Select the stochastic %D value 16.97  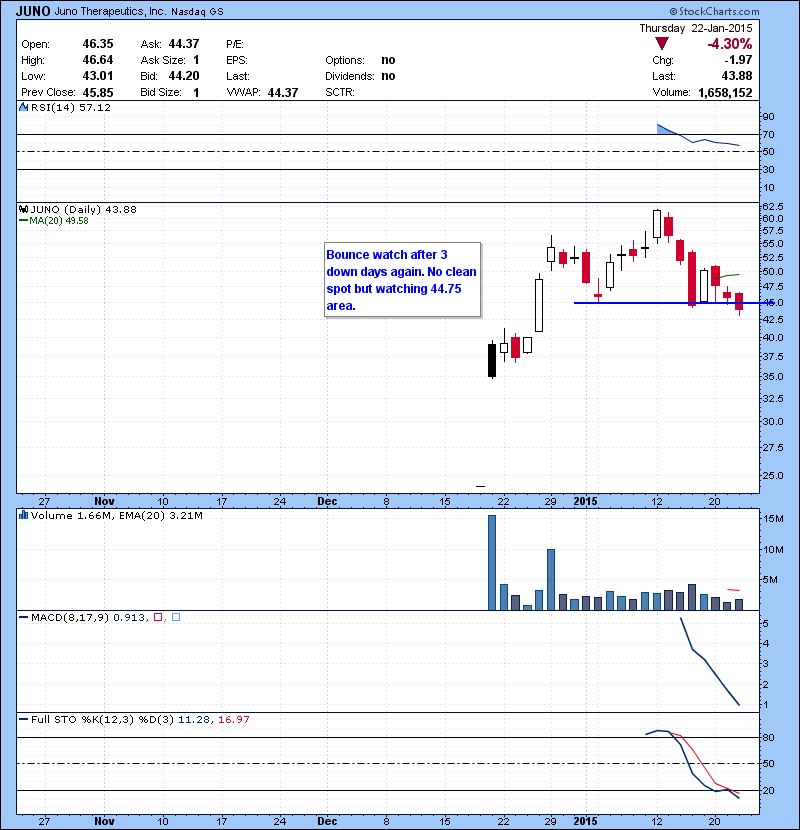[233, 719]
